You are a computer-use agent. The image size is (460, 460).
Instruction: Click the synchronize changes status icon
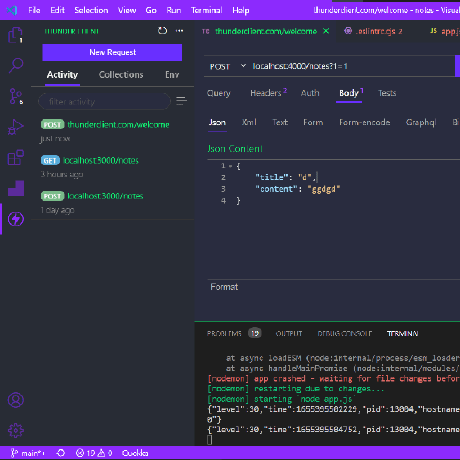[x=61, y=453]
